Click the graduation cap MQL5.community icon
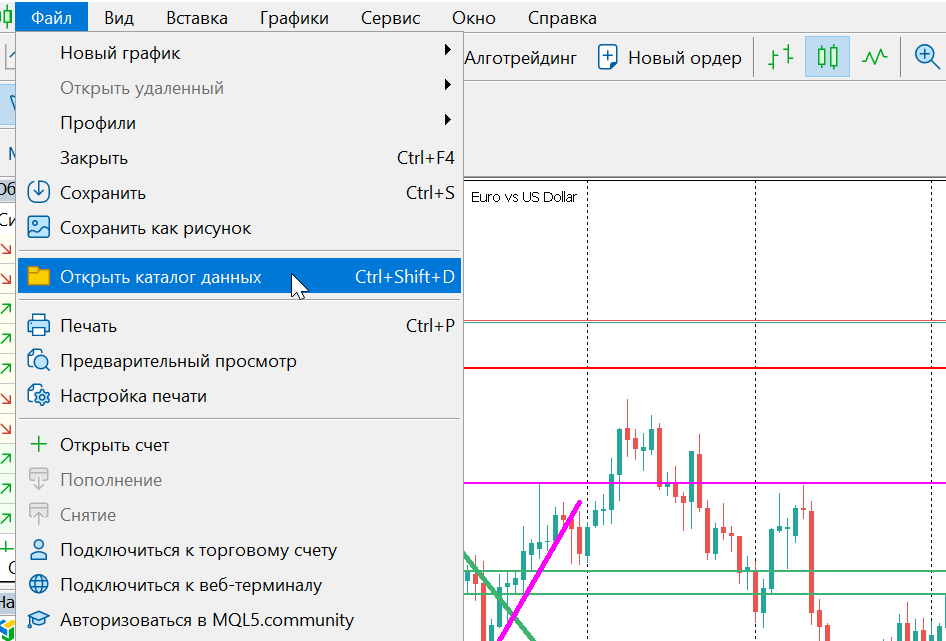This screenshot has width=946, height=641. click(x=39, y=619)
